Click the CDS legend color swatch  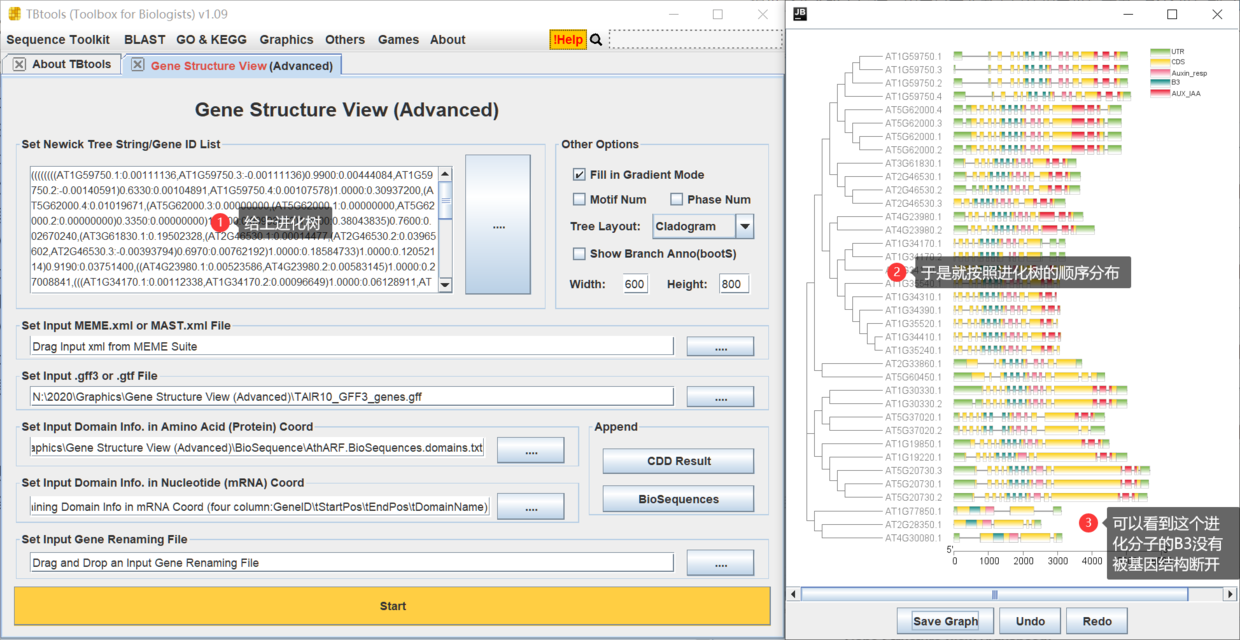(1160, 62)
